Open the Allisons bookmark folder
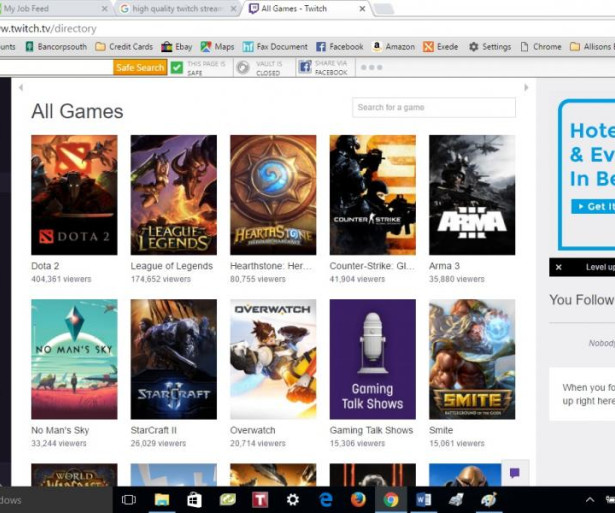The image size is (615, 513). point(592,47)
